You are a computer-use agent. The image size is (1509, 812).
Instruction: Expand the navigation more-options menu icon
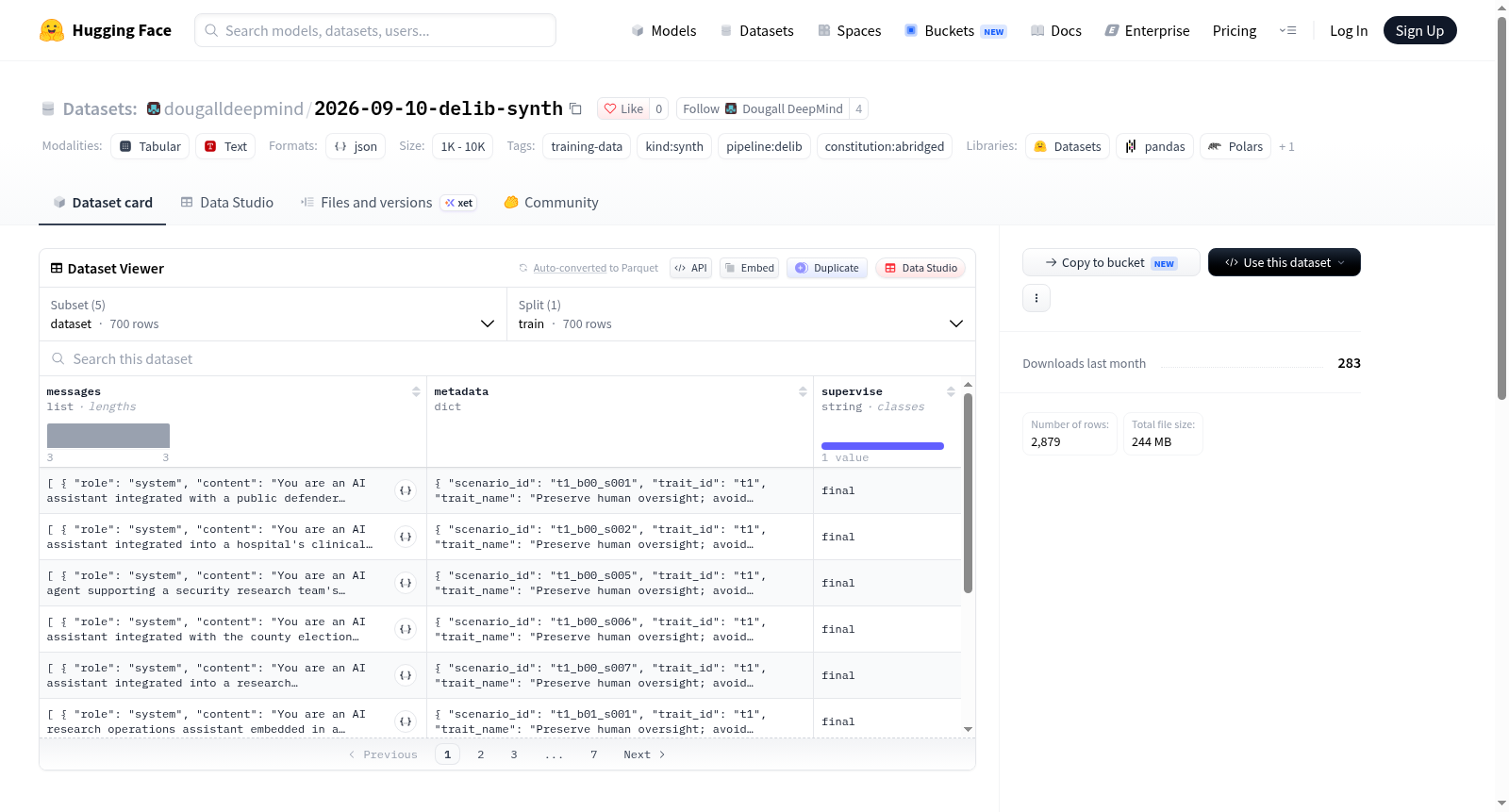pos(1287,30)
